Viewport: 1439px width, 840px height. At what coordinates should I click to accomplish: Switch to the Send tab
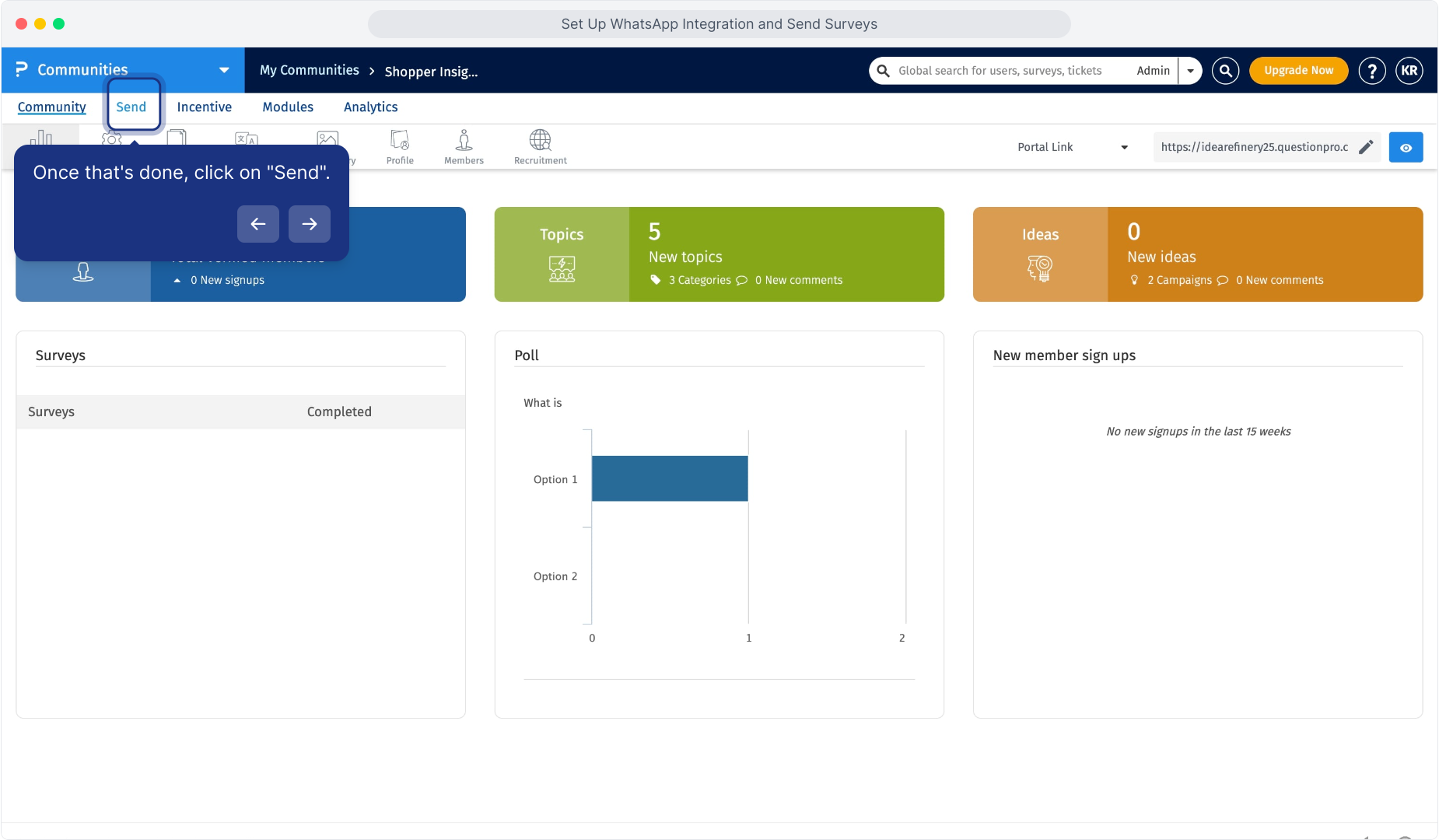tap(131, 107)
